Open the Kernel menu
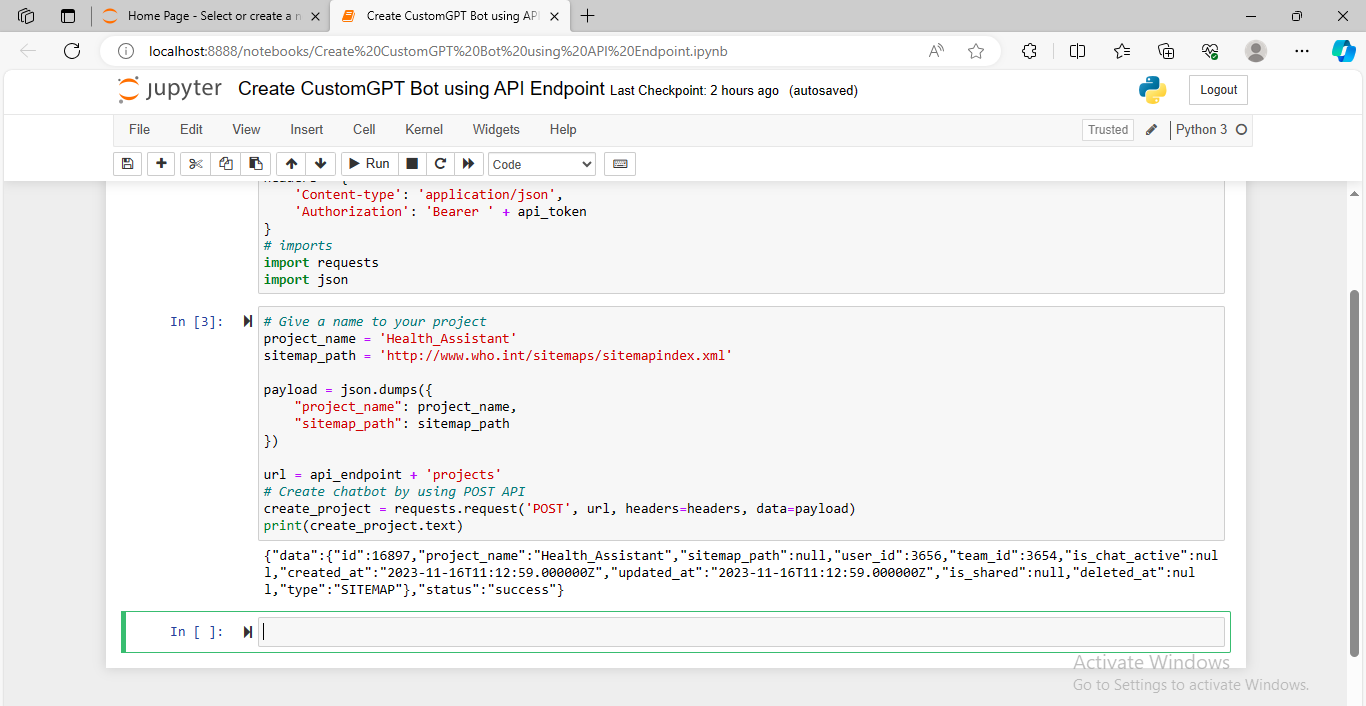 [x=423, y=129]
